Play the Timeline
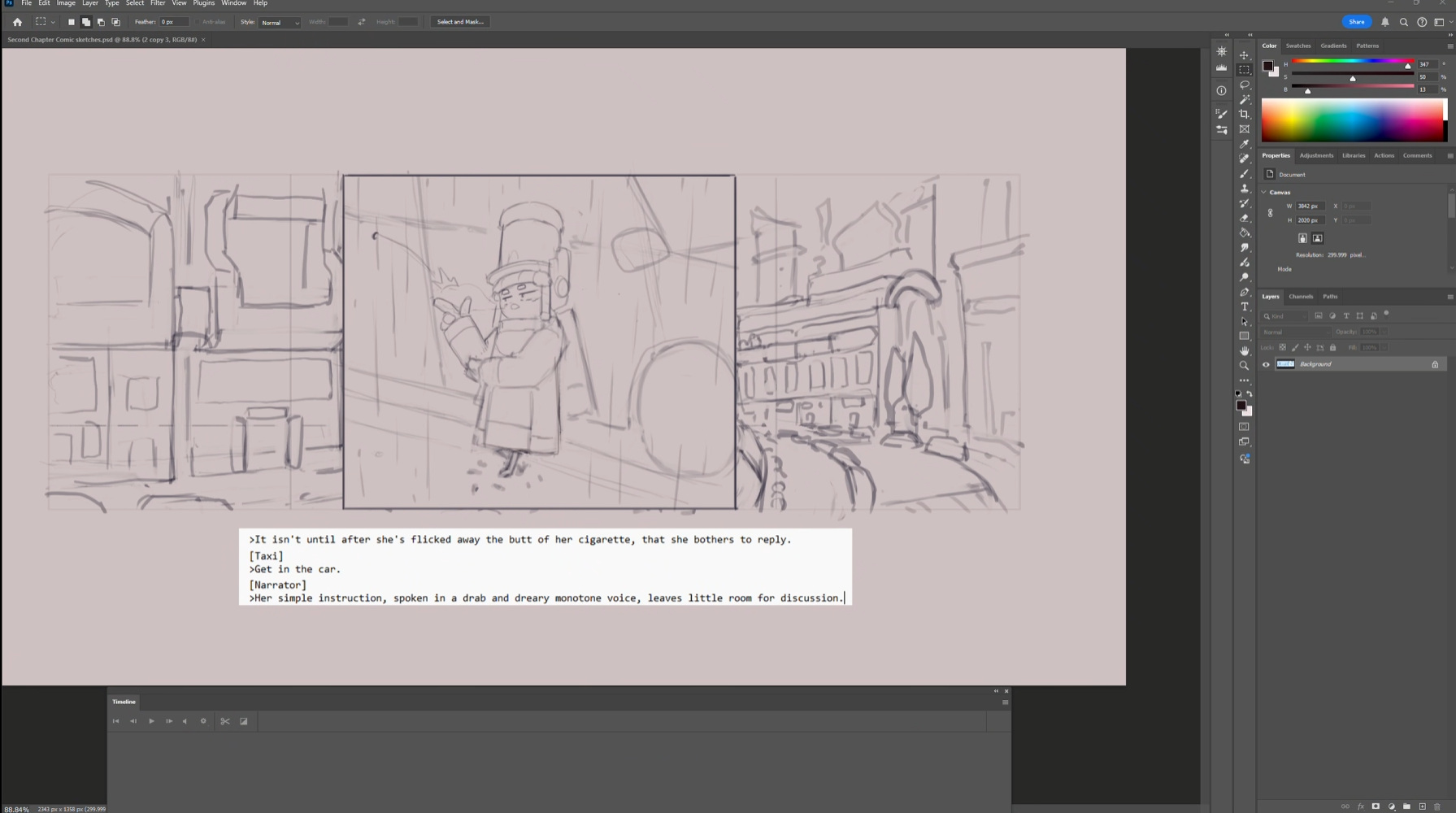1456x813 pixels. pos(151,721)
